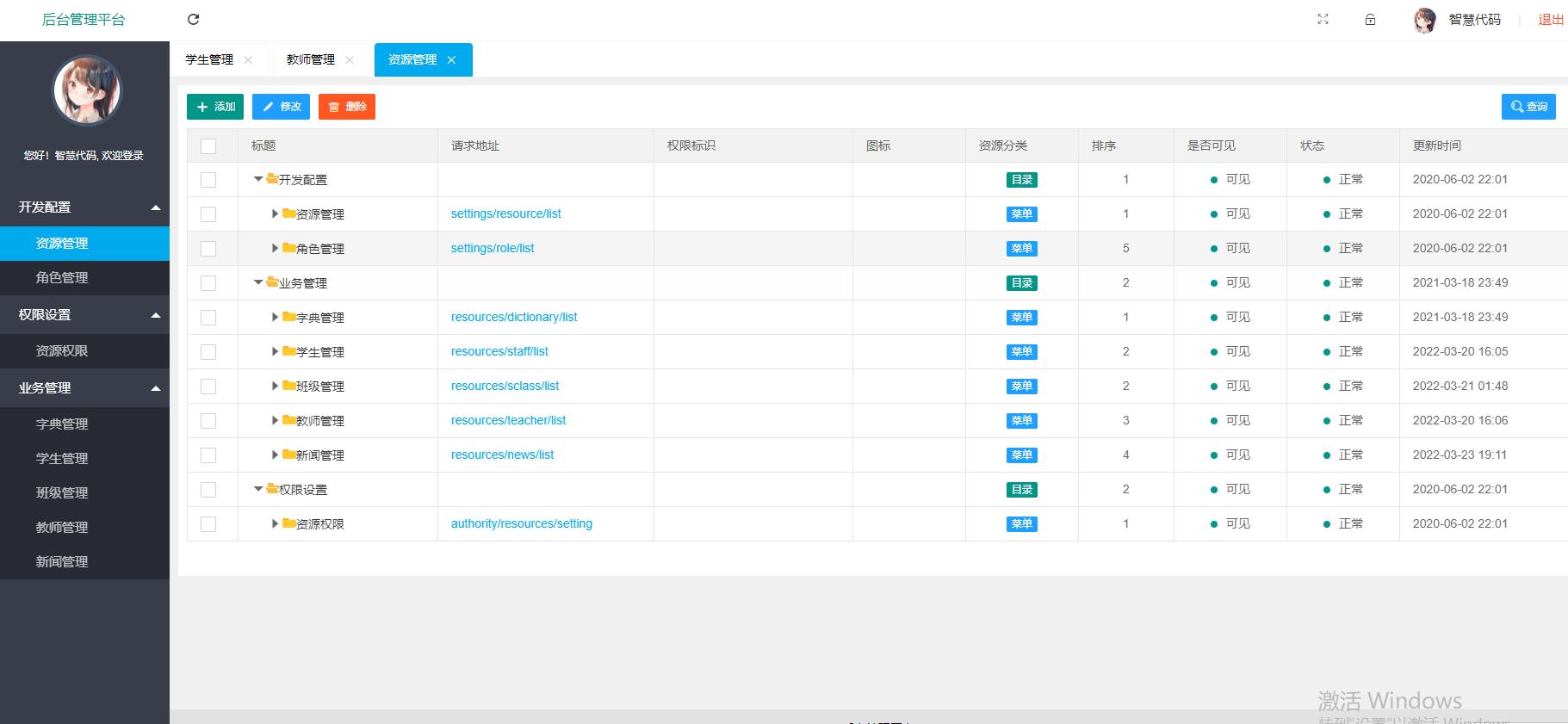Viewport: 1568px width, 724px height.
Task: Click the 删除 button
Action: click(x=347, y=107)
